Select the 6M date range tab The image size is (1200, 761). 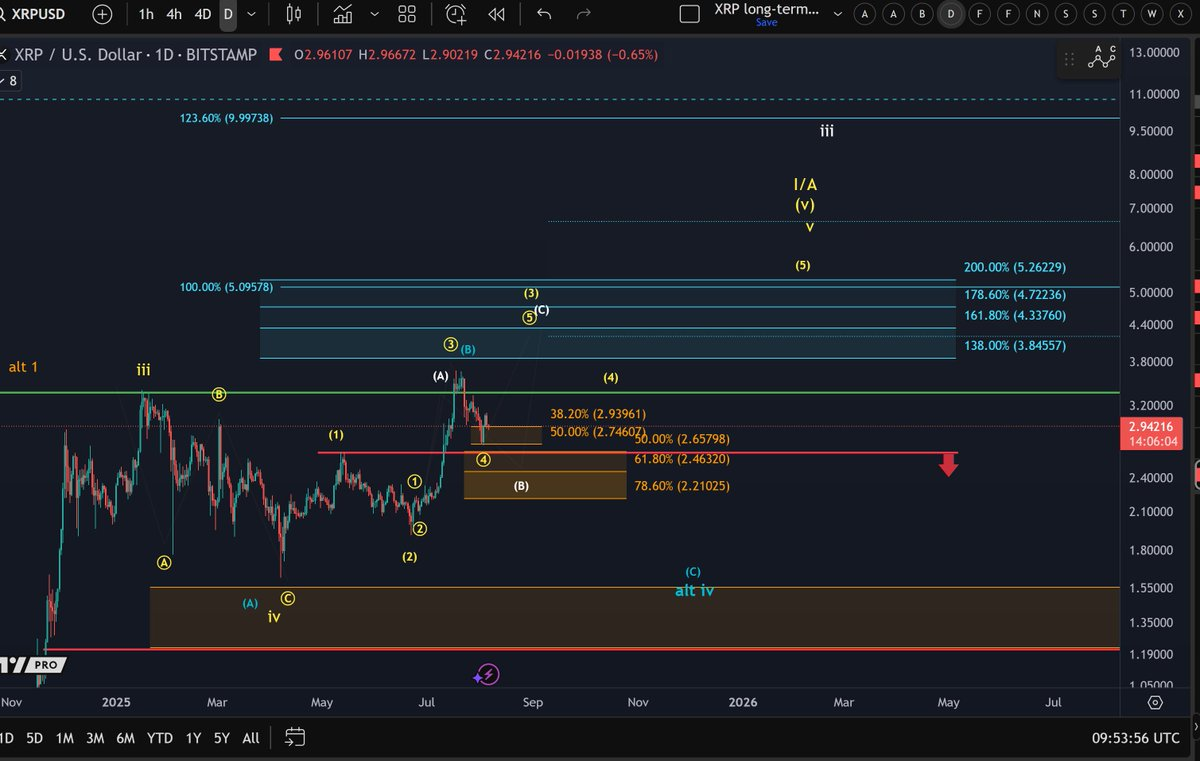[125, 738]
